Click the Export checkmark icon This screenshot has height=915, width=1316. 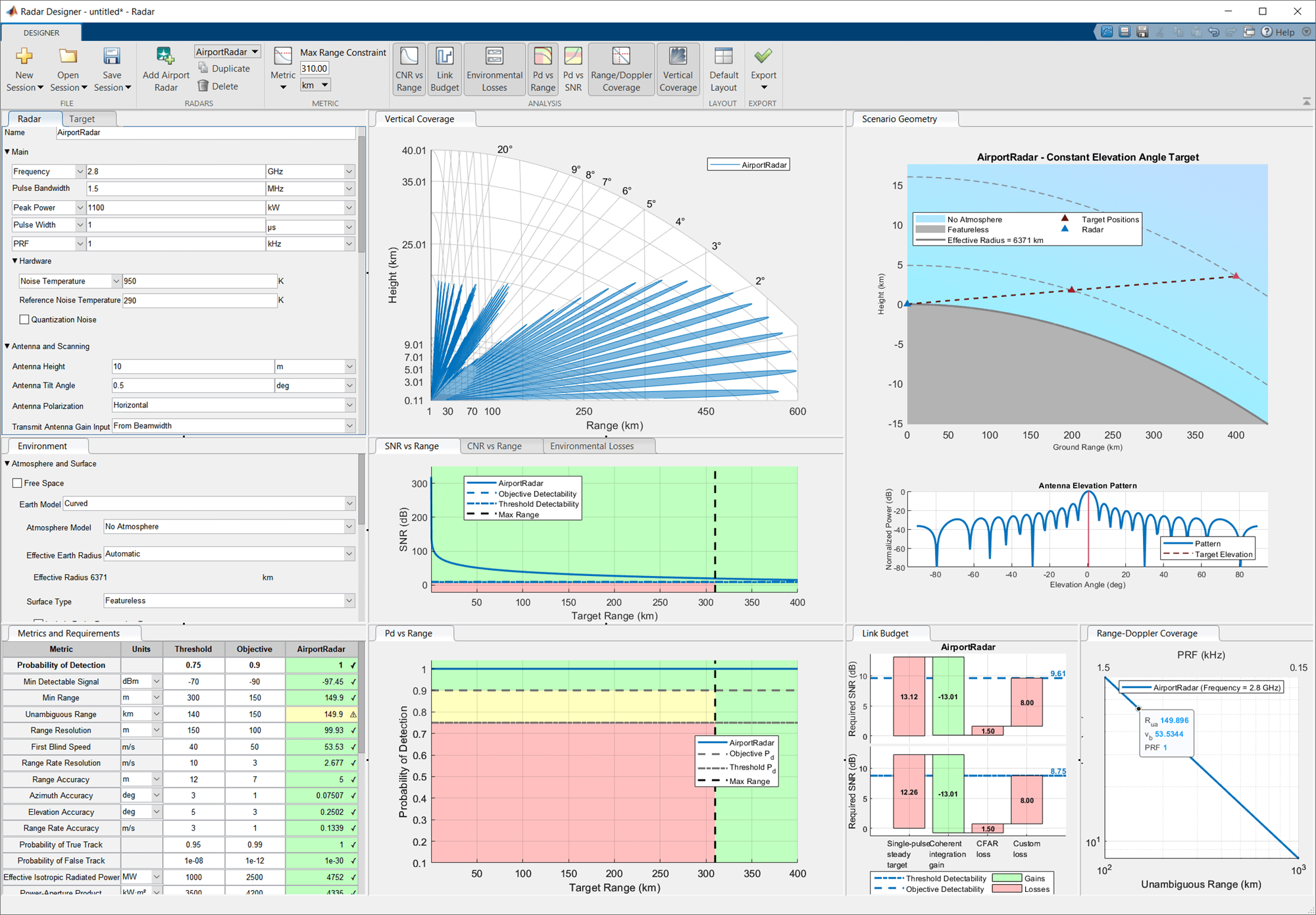point(763,56)
